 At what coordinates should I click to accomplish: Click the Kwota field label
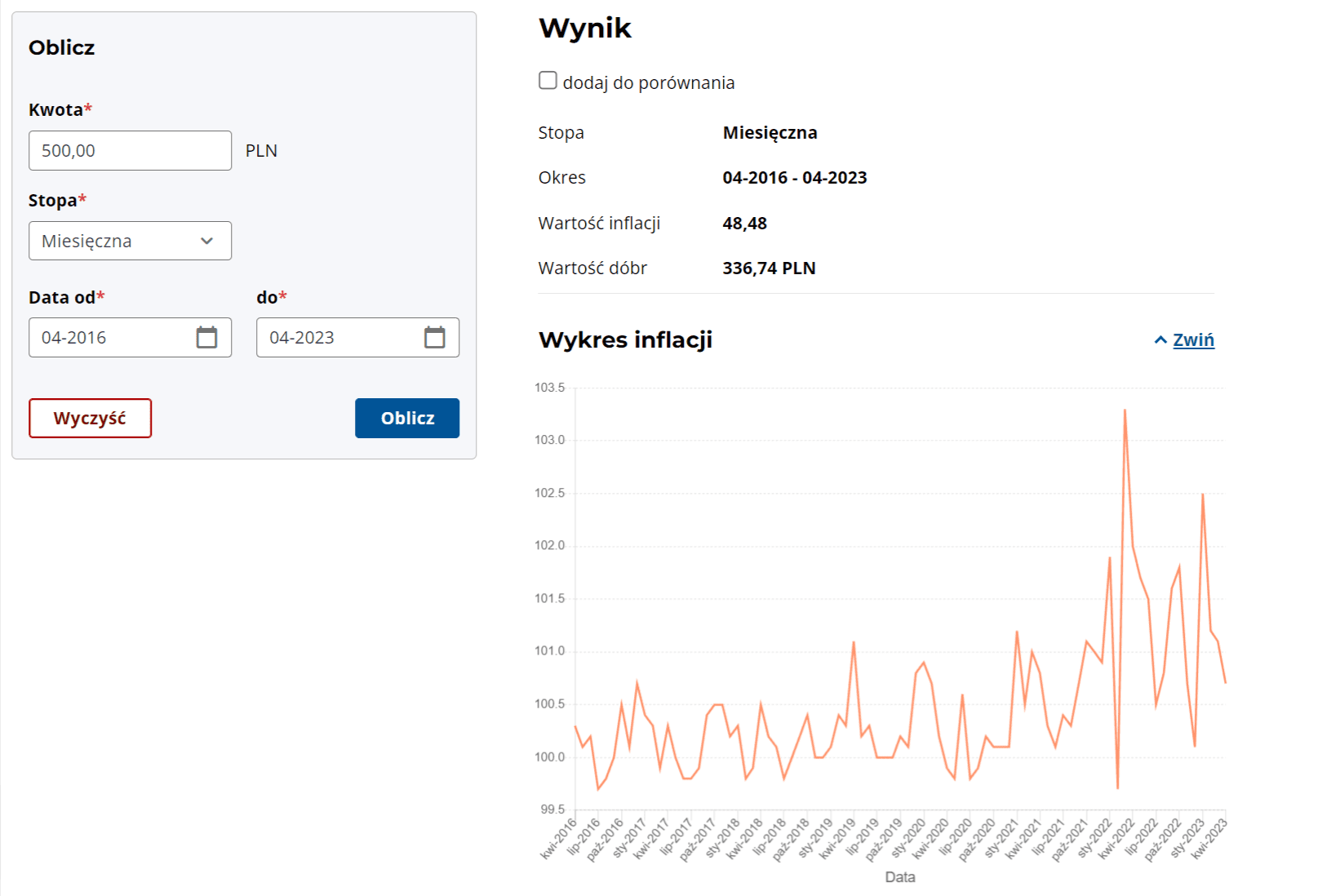(60, 109)
